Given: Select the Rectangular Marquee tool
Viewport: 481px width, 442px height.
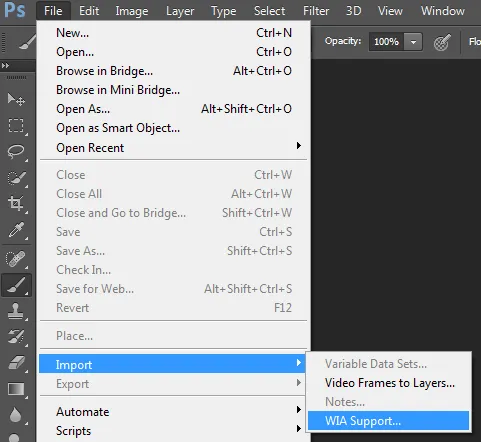Looking at the screenshot, I should [x=16, y=126].
